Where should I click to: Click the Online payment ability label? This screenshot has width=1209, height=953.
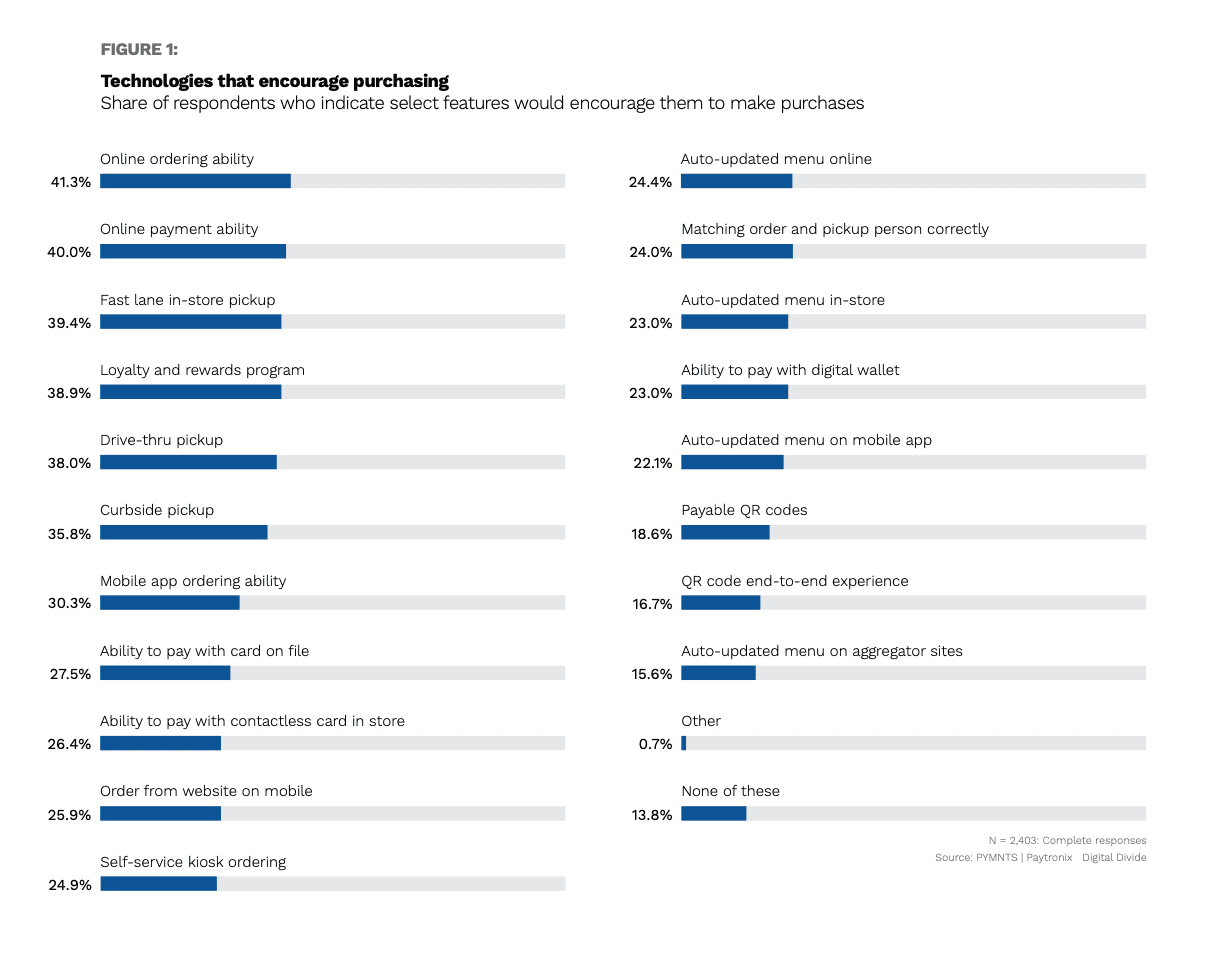(x=179, y=229)
